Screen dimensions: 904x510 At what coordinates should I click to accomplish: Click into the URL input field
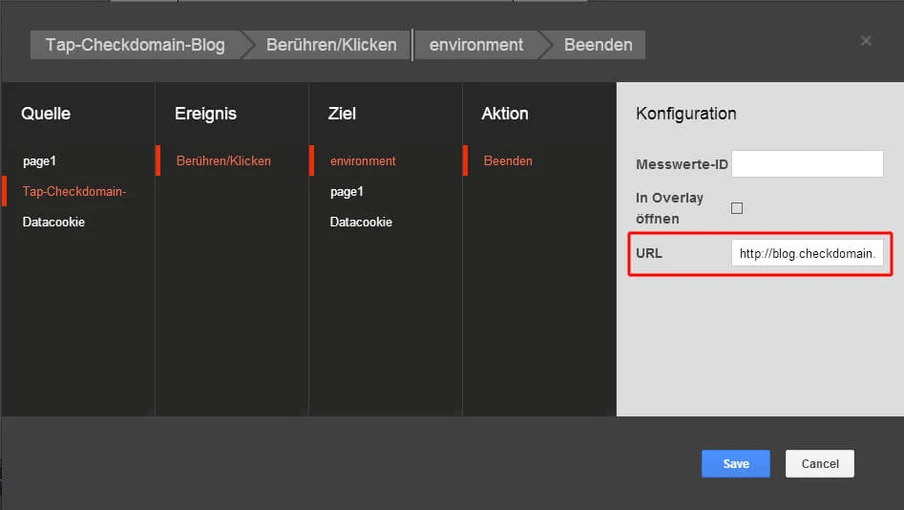click(807, 254)
